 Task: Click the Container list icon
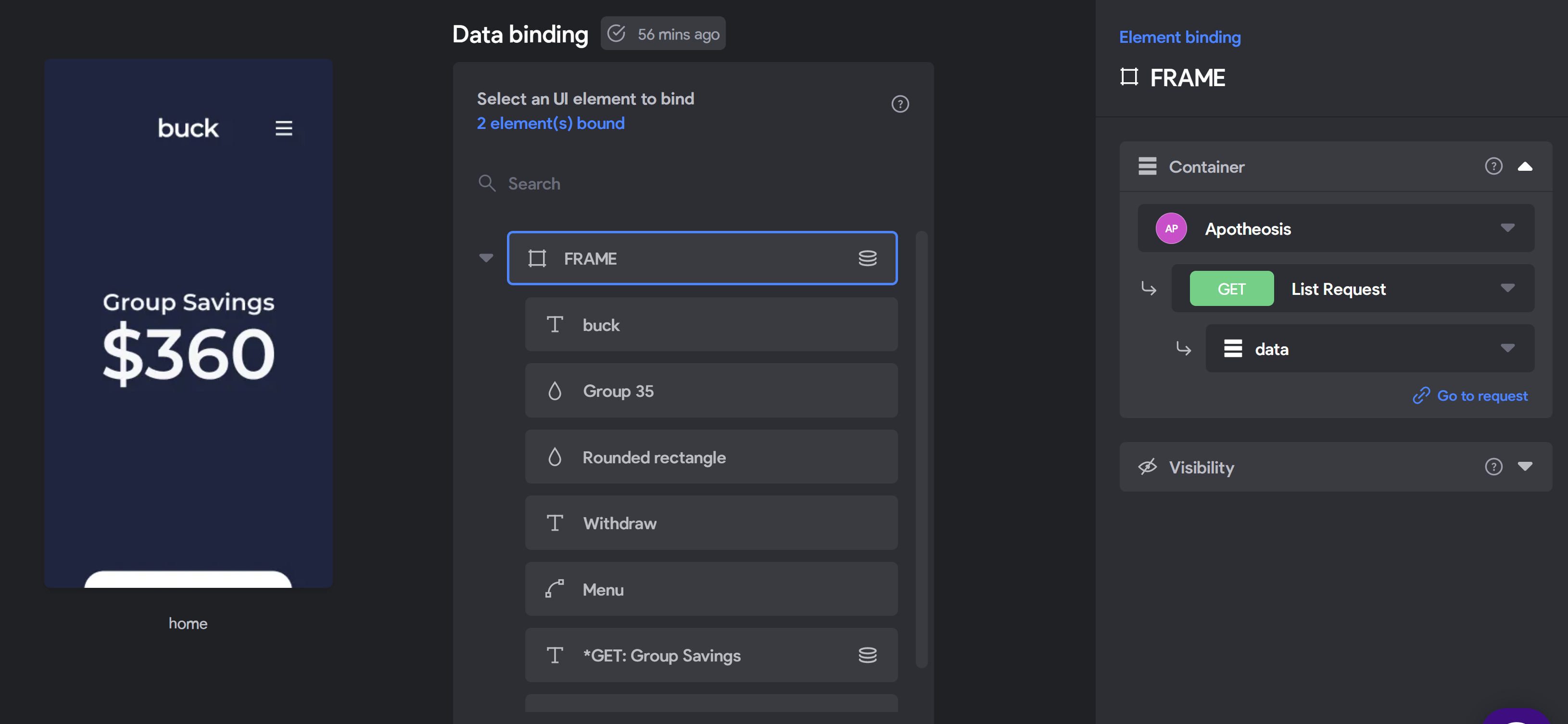click(x=1148, y=165)
